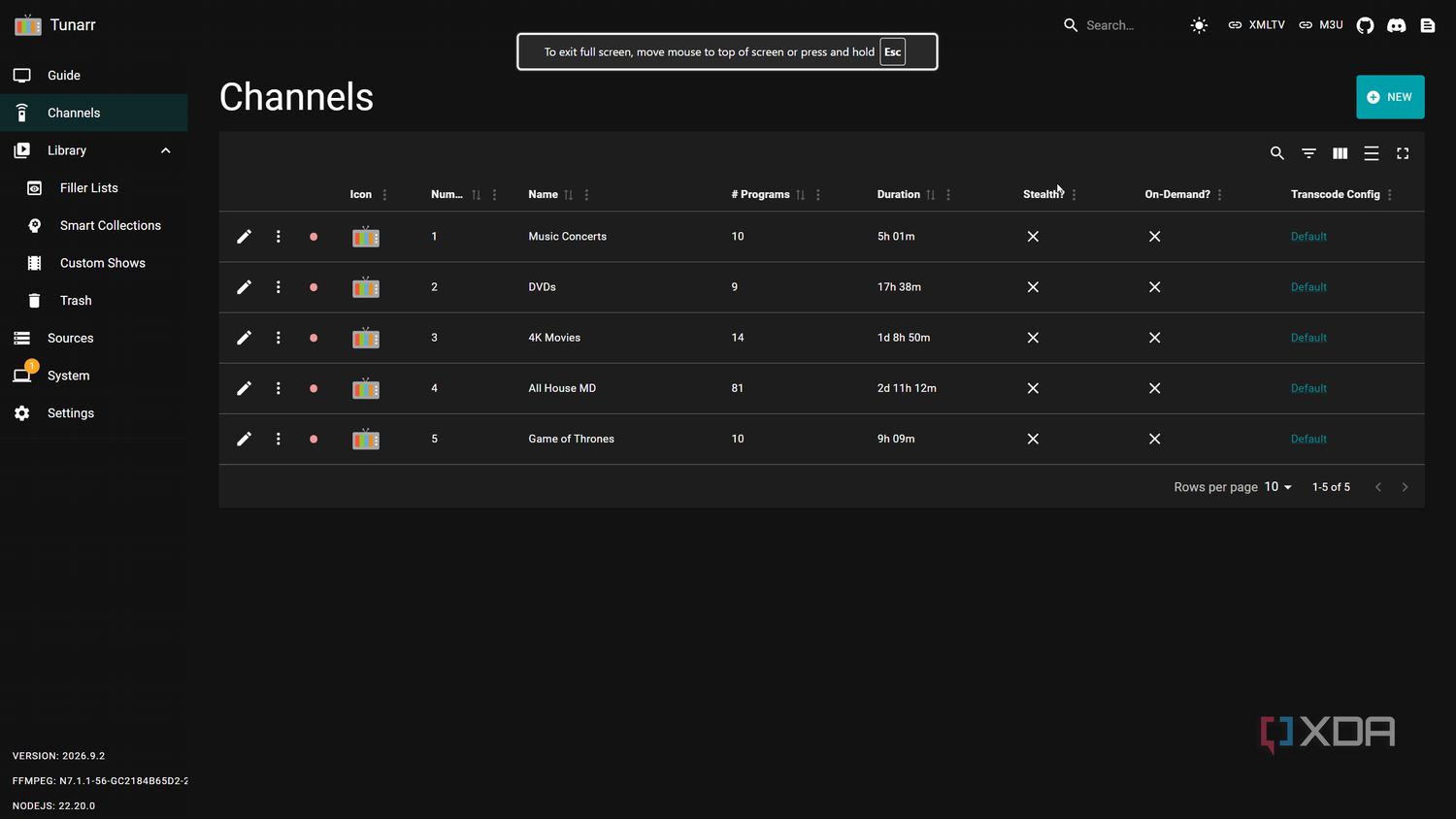Click pencil edit icon for 4K Movies
Screen dimensions: 1456x819
[x=245, y=338]
